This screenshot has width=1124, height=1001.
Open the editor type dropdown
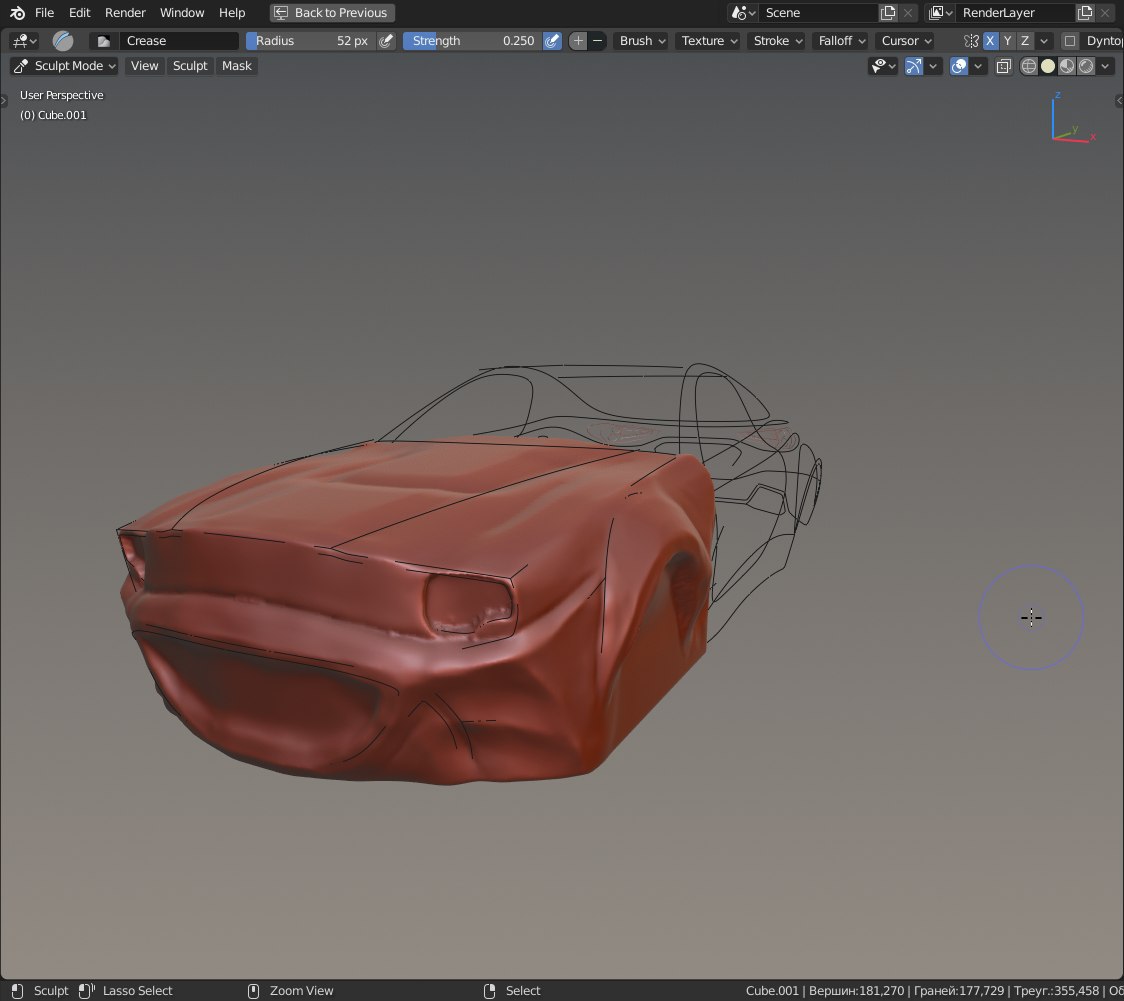[24, 41]
